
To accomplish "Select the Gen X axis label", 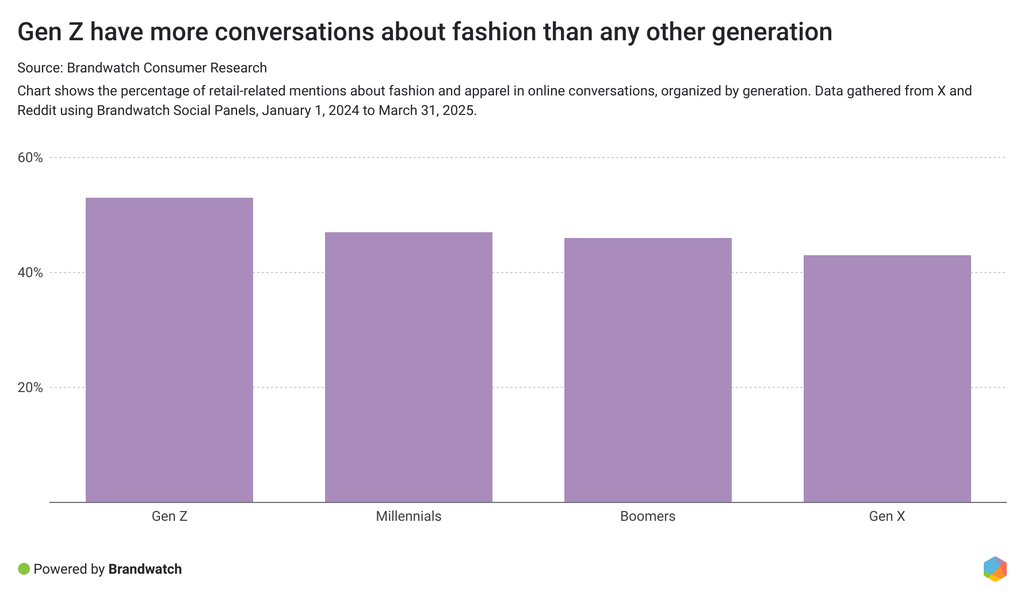I will click(887, 517).
